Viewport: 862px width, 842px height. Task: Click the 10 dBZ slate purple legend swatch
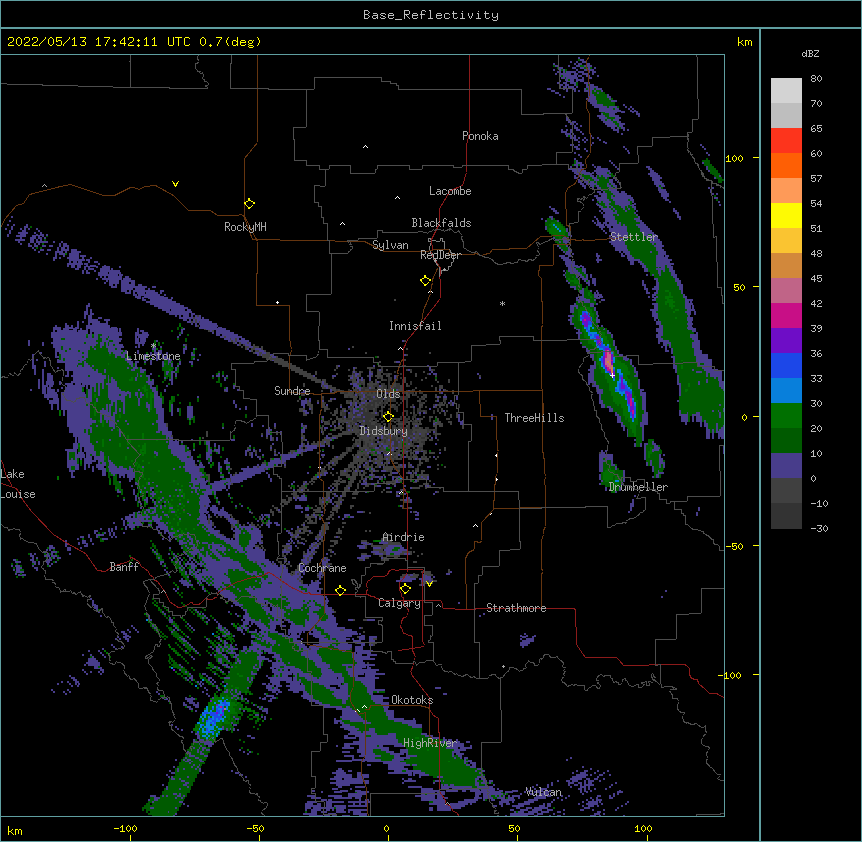(786, 466)
